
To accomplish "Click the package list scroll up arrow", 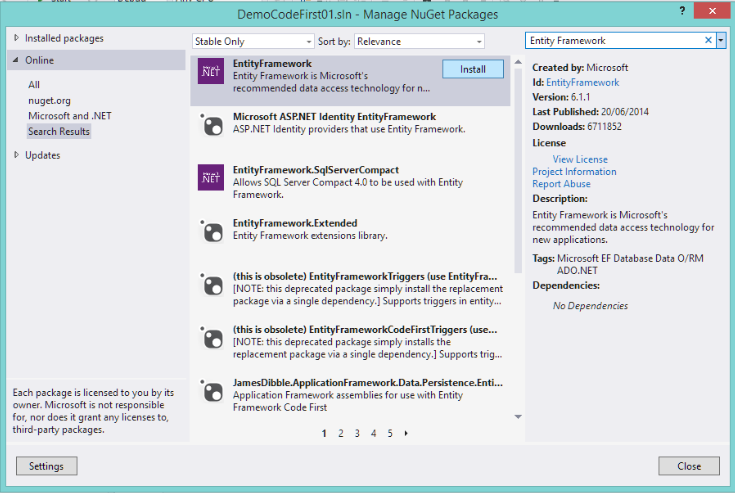I will tap(518, 62).
